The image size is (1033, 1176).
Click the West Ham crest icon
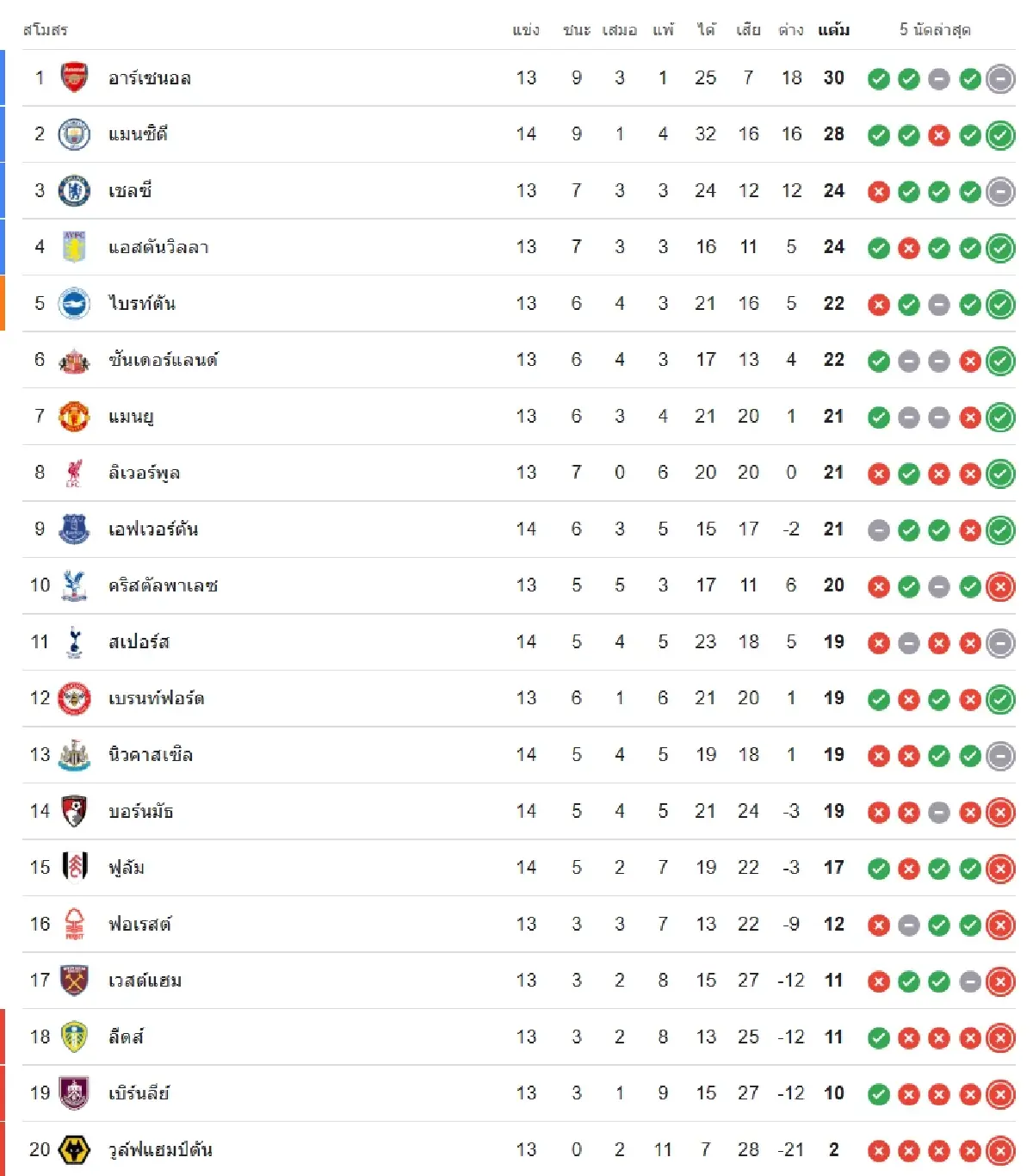74,981
